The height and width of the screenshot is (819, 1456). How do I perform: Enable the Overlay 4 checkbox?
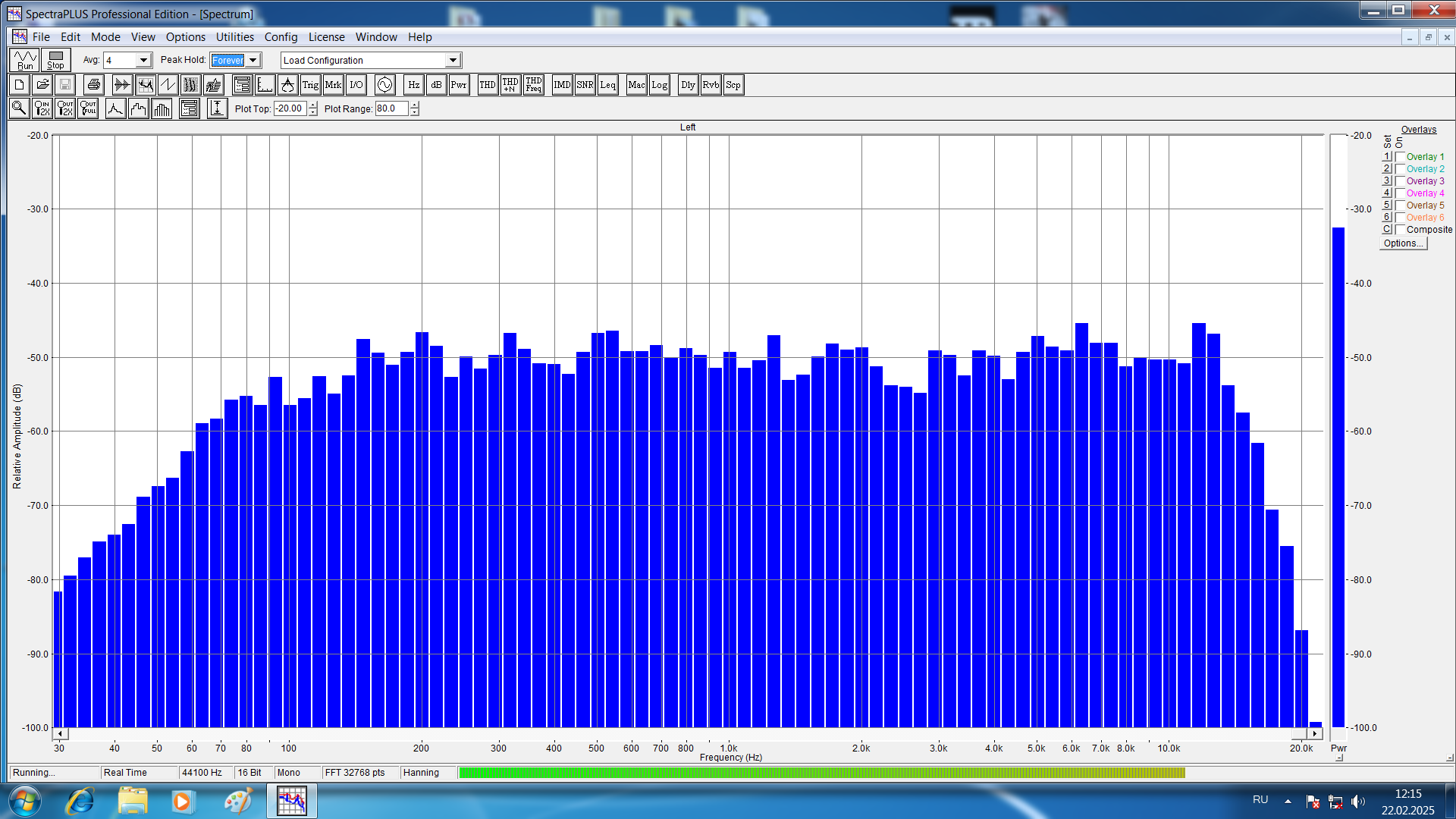pos(1400,193)
